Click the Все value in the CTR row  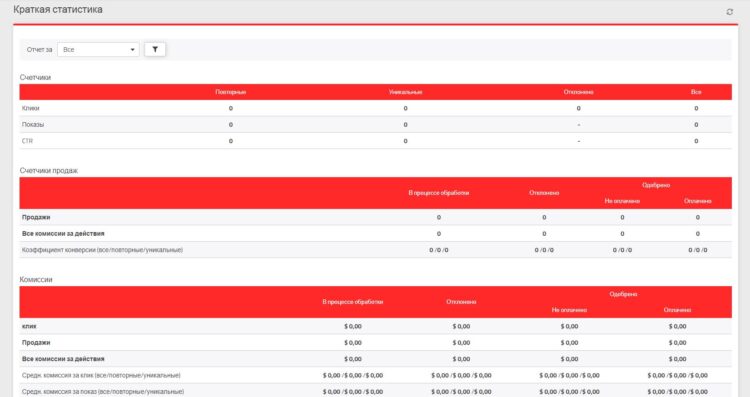(x=696, y=141)
